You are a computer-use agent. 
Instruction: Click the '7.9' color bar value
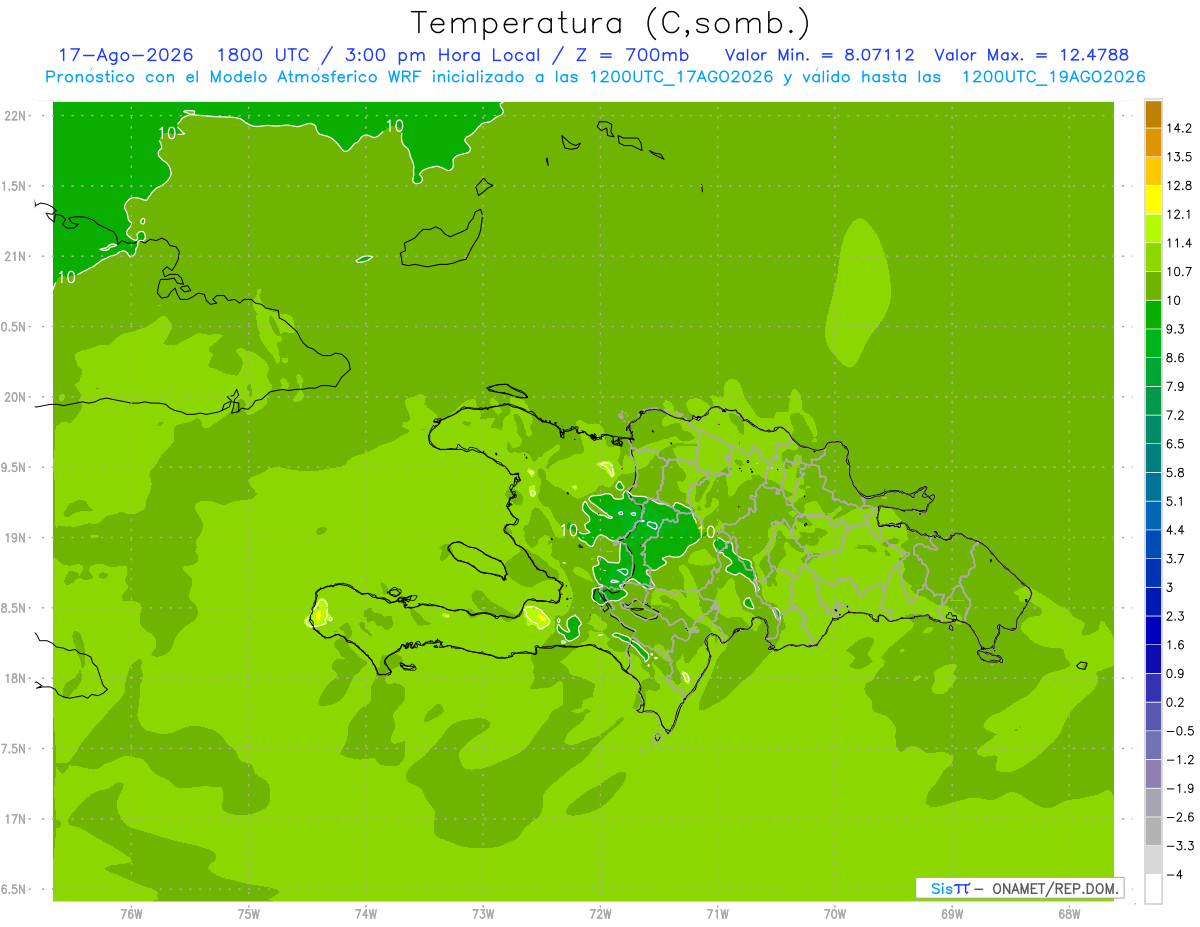point(1176,386)
